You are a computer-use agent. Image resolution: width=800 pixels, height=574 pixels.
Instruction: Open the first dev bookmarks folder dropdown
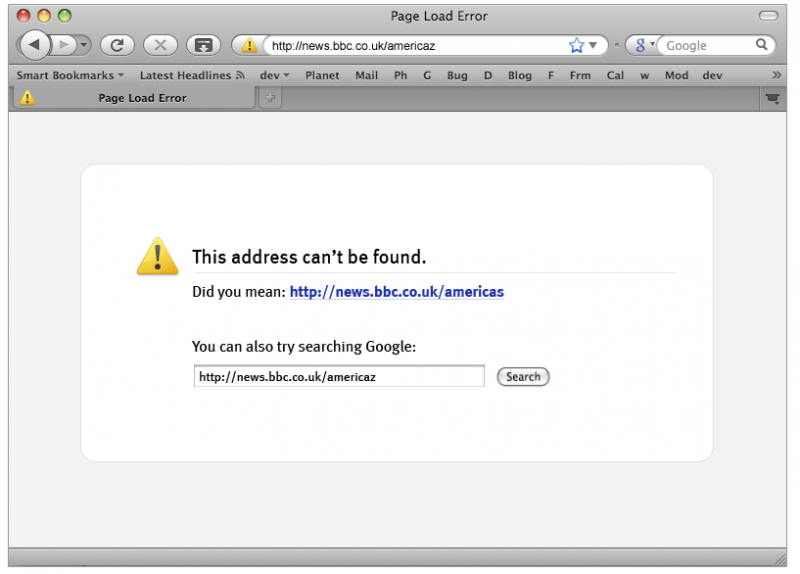[274, 76]
